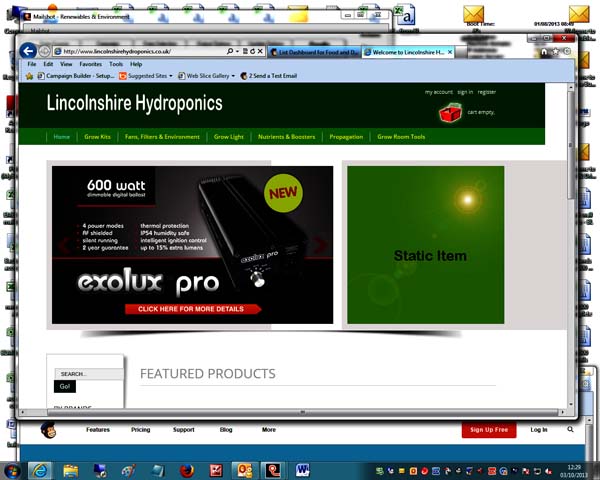This screenshot has height=480, width=600.
Task: Launch Firefox from the taskbar
Action: [187, 470]
